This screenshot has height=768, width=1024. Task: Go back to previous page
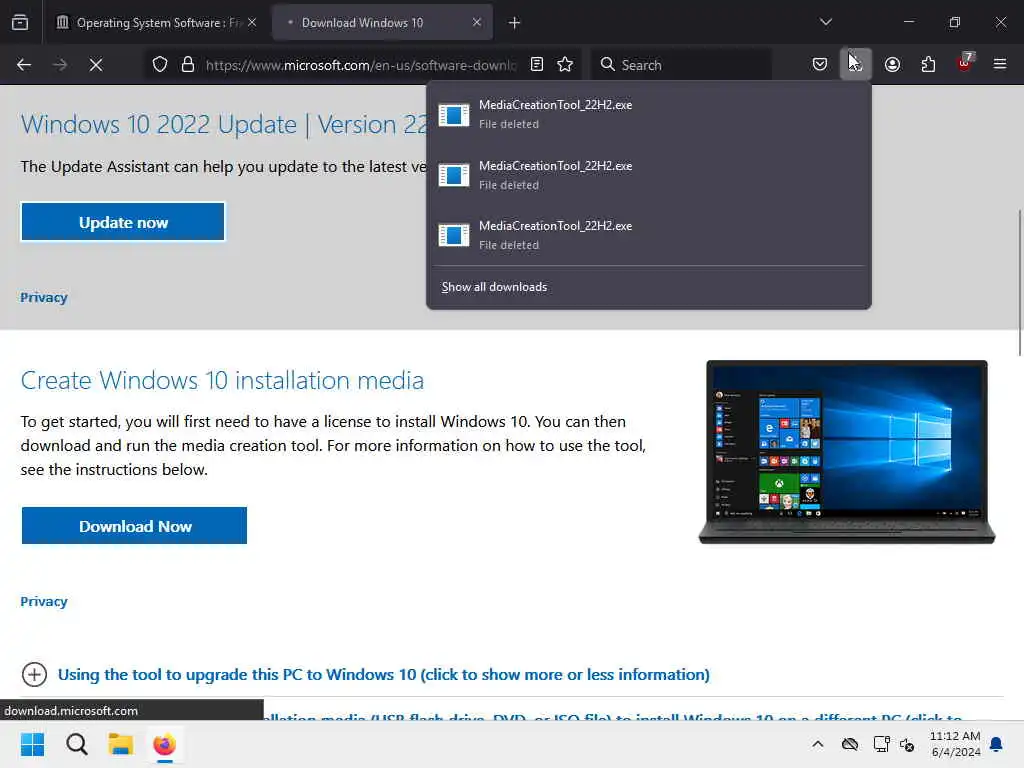24,65
